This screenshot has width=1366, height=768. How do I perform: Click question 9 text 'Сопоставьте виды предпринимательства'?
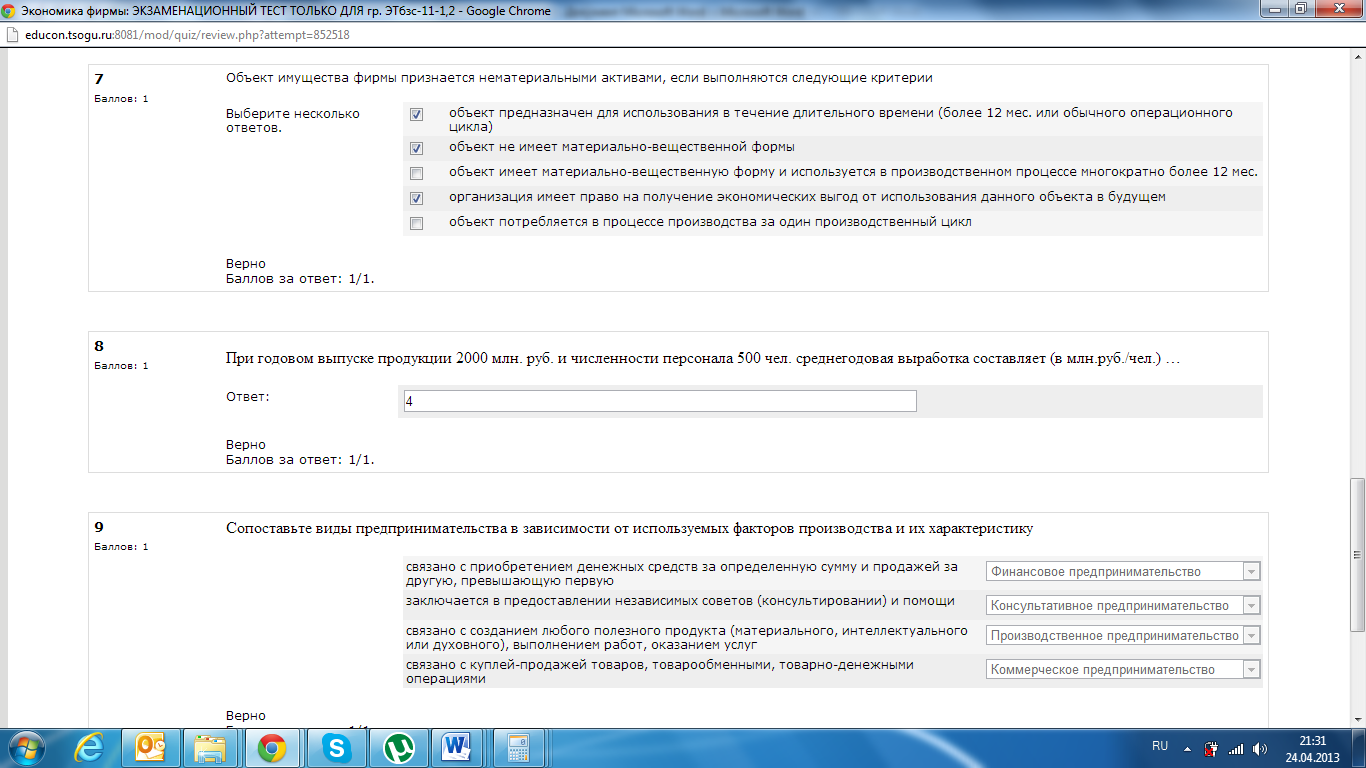pyautogui.click(x=629, y=528)
